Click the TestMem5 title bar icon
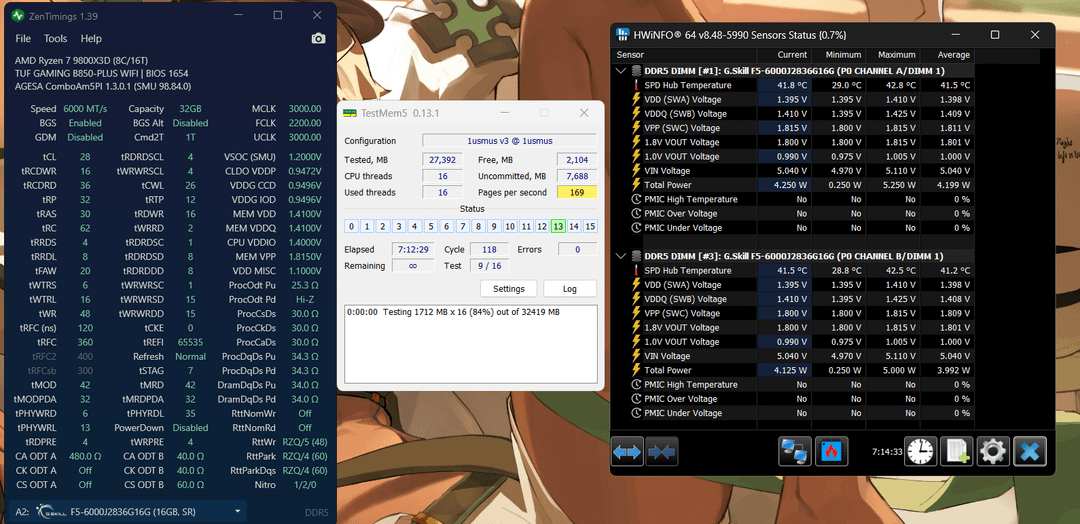 (x=350, y=113)
